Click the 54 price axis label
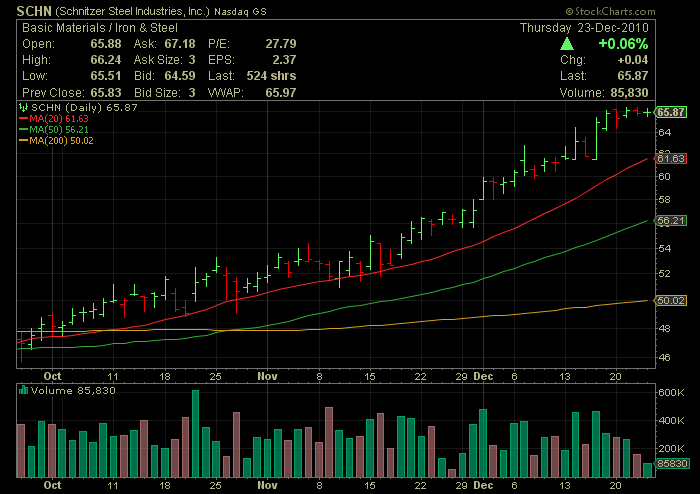The width and height of the screenshot is (700, 494). [664, 248]
